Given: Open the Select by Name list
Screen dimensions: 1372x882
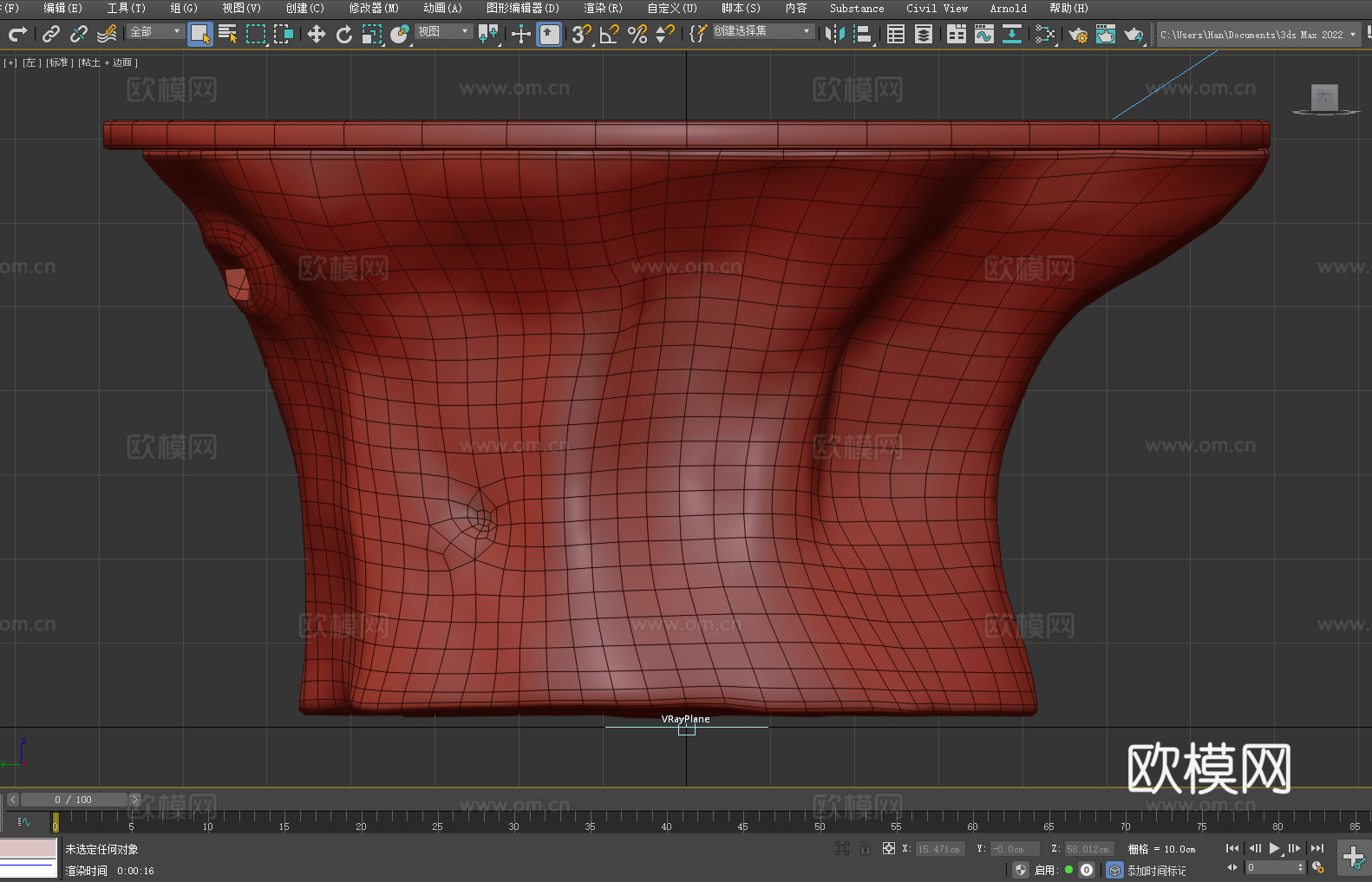Looking at the screenshot, I should pyautogui.click(x=228, y=34).
